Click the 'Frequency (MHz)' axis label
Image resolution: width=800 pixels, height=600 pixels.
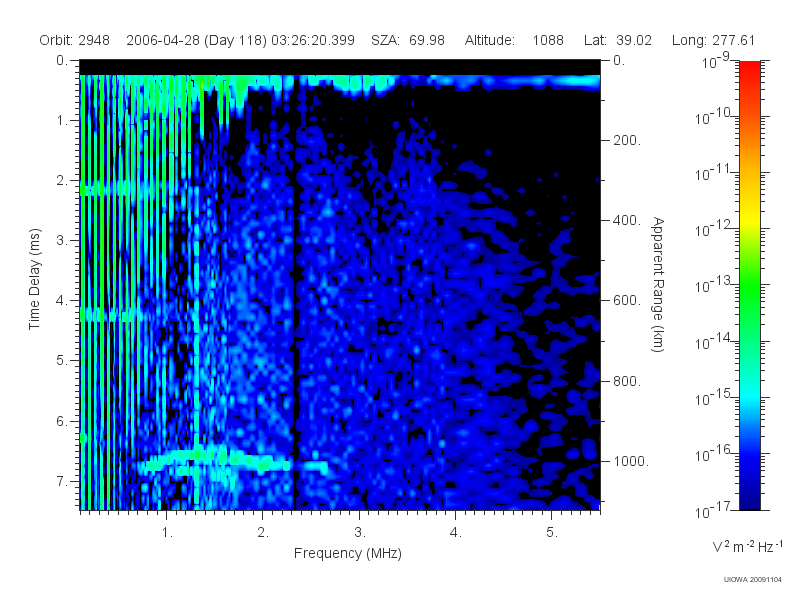click(x=347, y=554)
